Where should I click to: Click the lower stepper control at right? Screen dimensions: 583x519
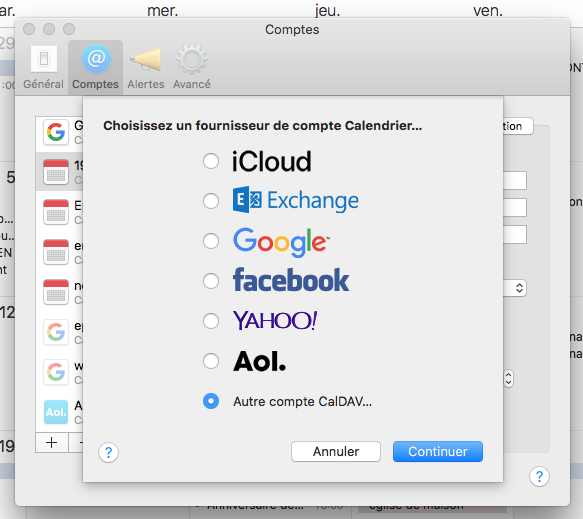(509, 379)
